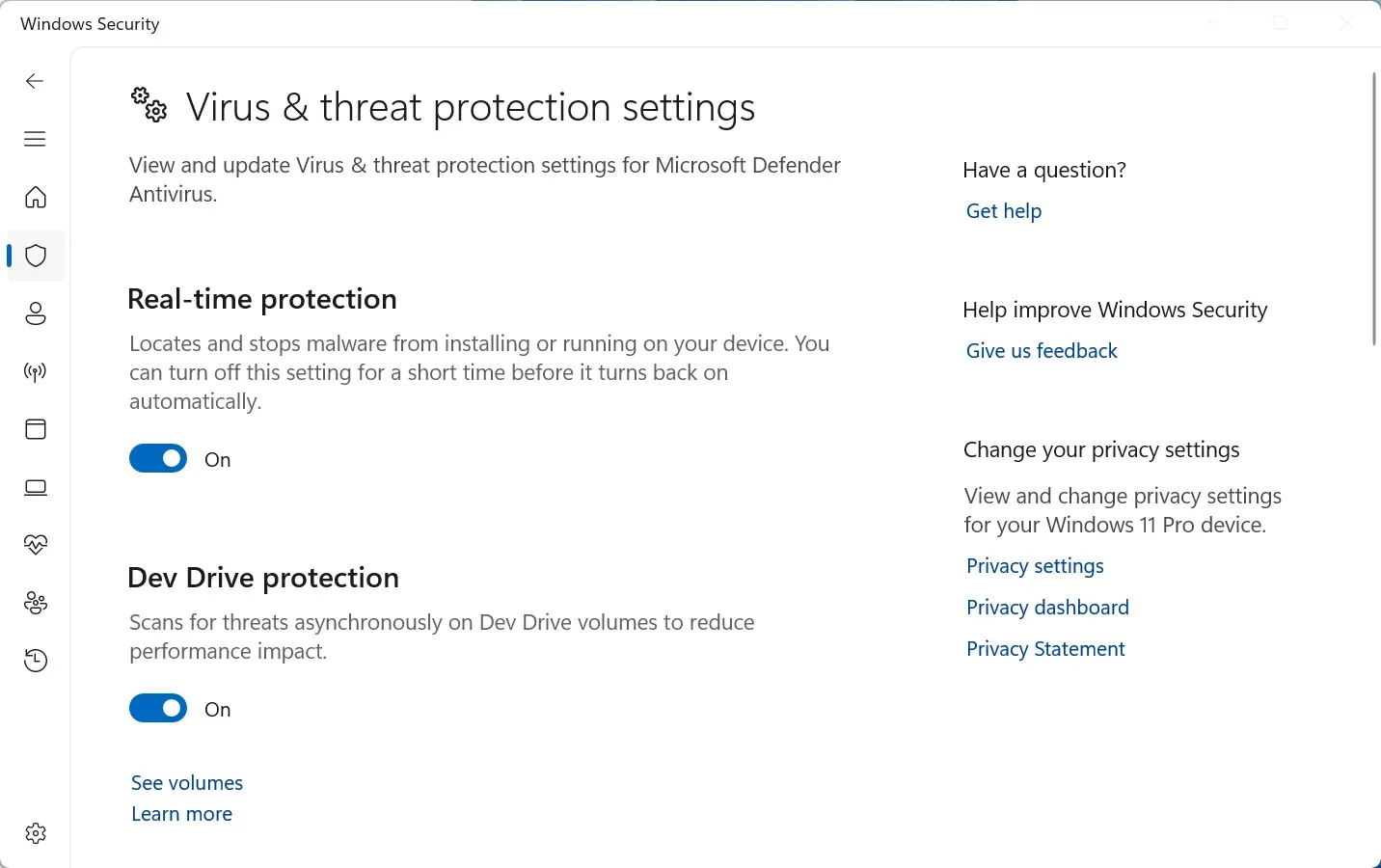Open Firewall & network protection icon
The width and height of the screenshot is (1381, 868).
36,371
